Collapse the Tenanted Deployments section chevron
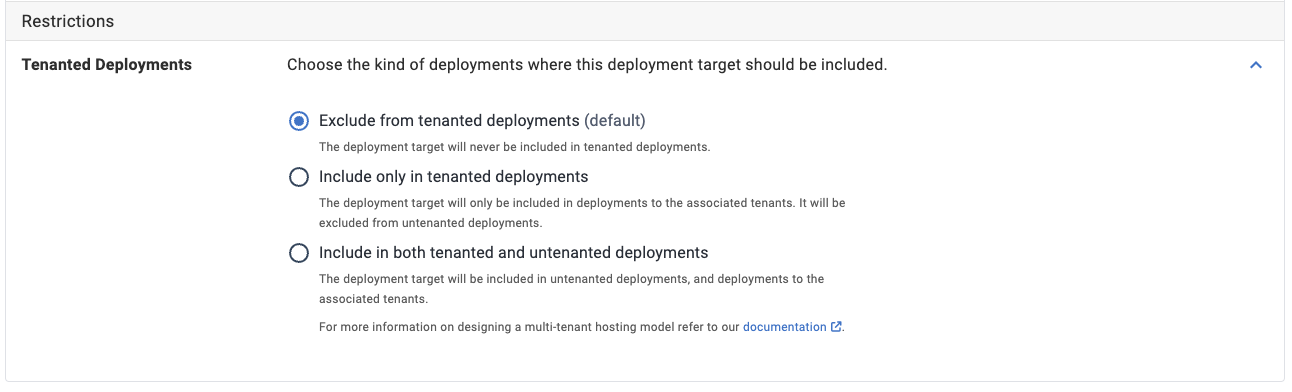 pyautogui.click(x=1256, y=65)
